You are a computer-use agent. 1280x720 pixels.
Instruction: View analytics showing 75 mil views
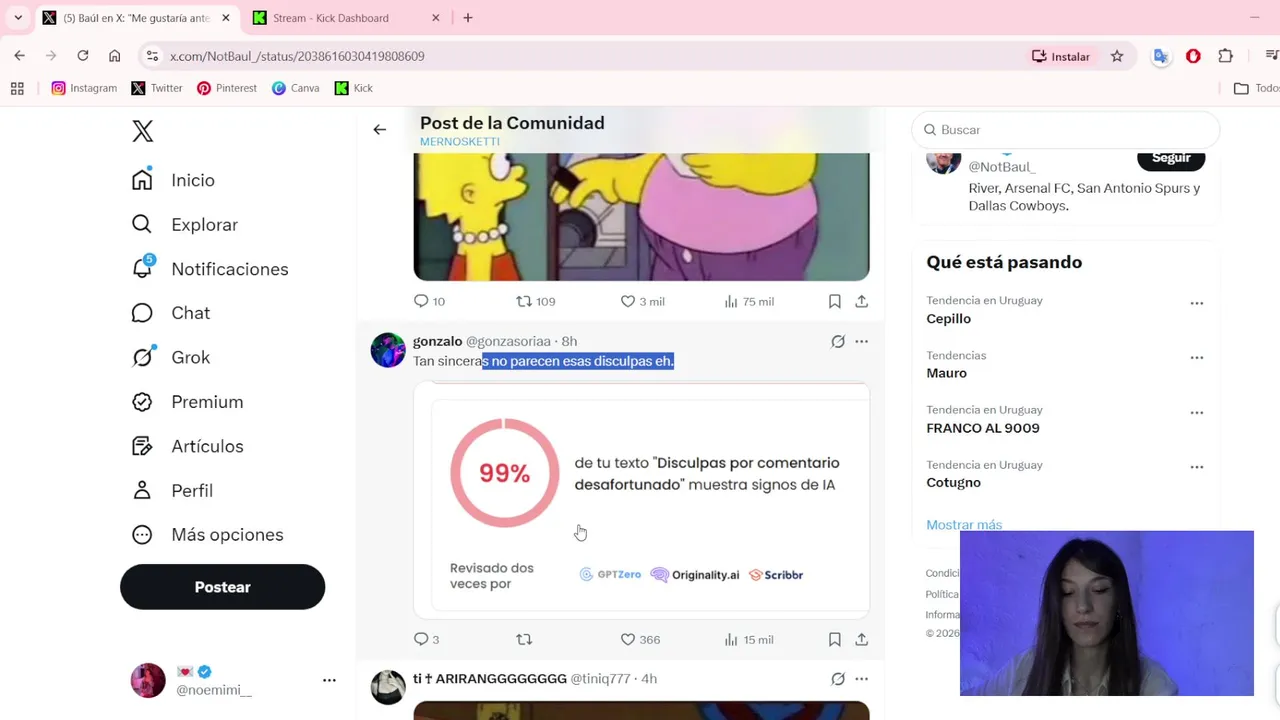click(749, 301)
